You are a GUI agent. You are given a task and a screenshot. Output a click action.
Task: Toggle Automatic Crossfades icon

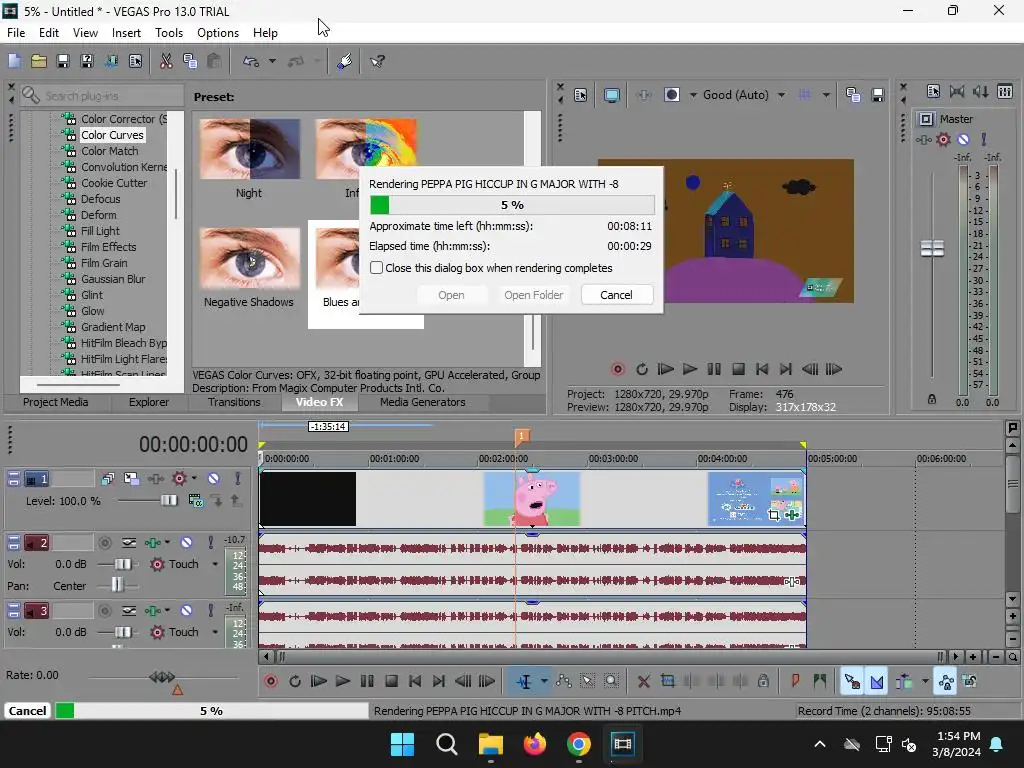(877, 682)
